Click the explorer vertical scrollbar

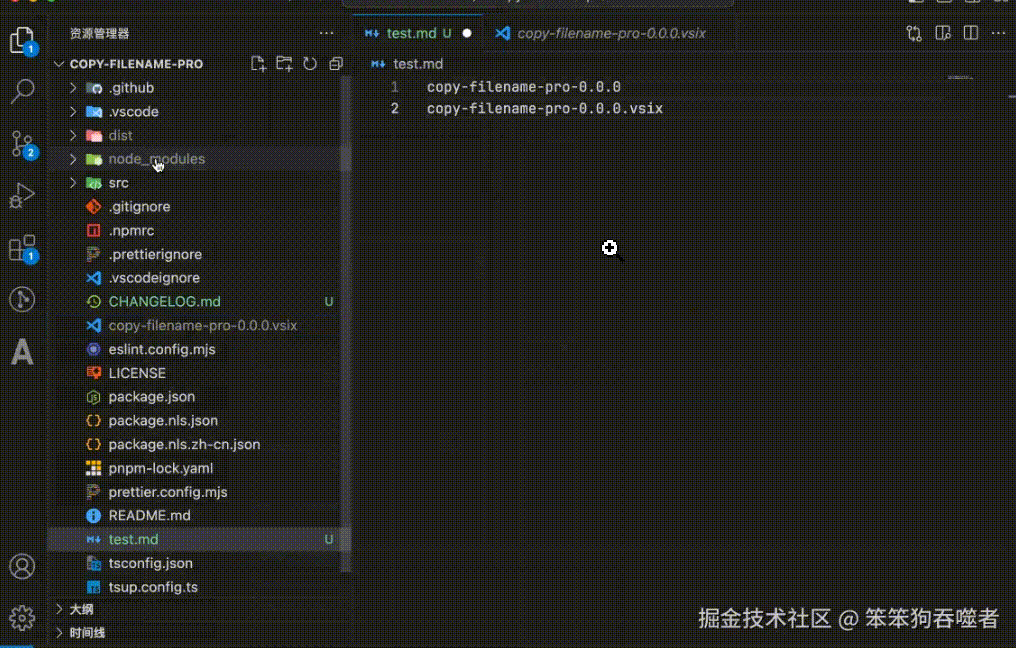click(x=345, y=324)
